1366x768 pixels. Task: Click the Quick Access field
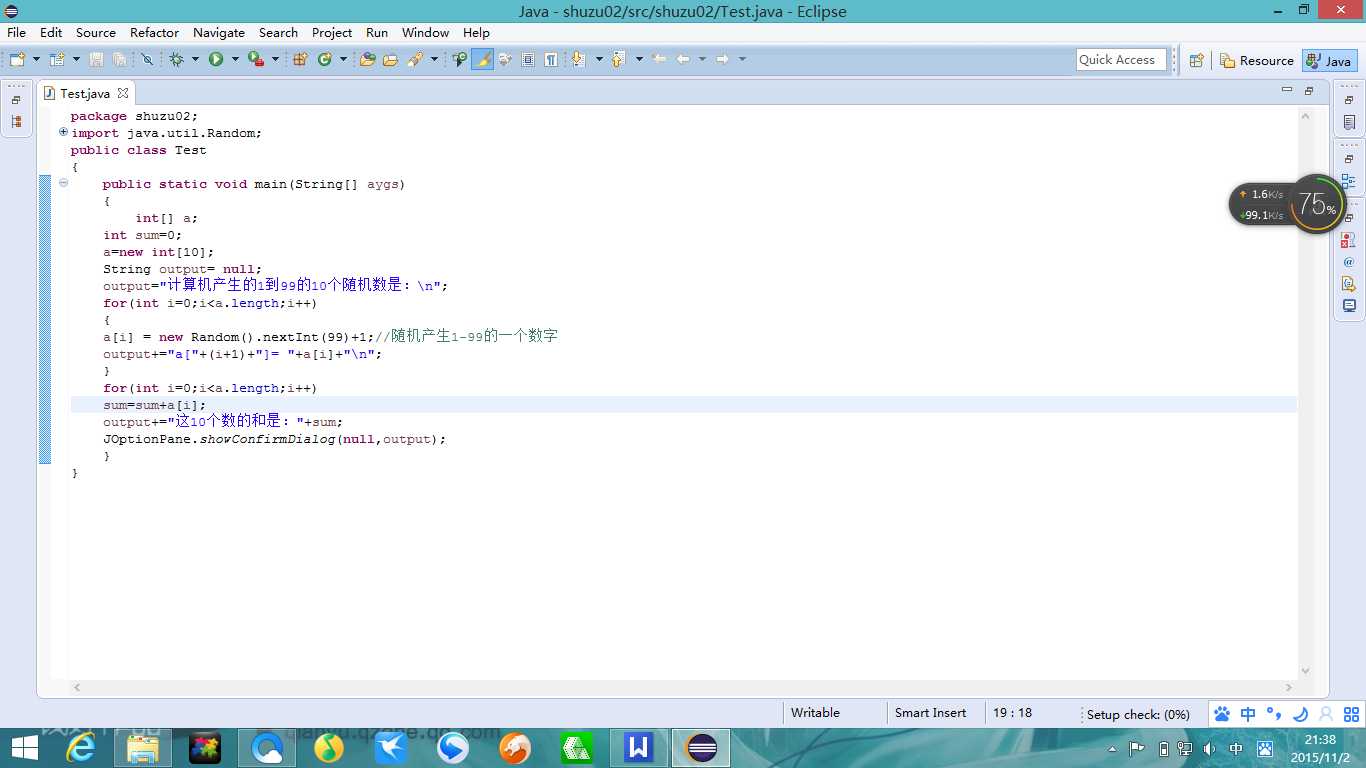(x=1122, y=60)
